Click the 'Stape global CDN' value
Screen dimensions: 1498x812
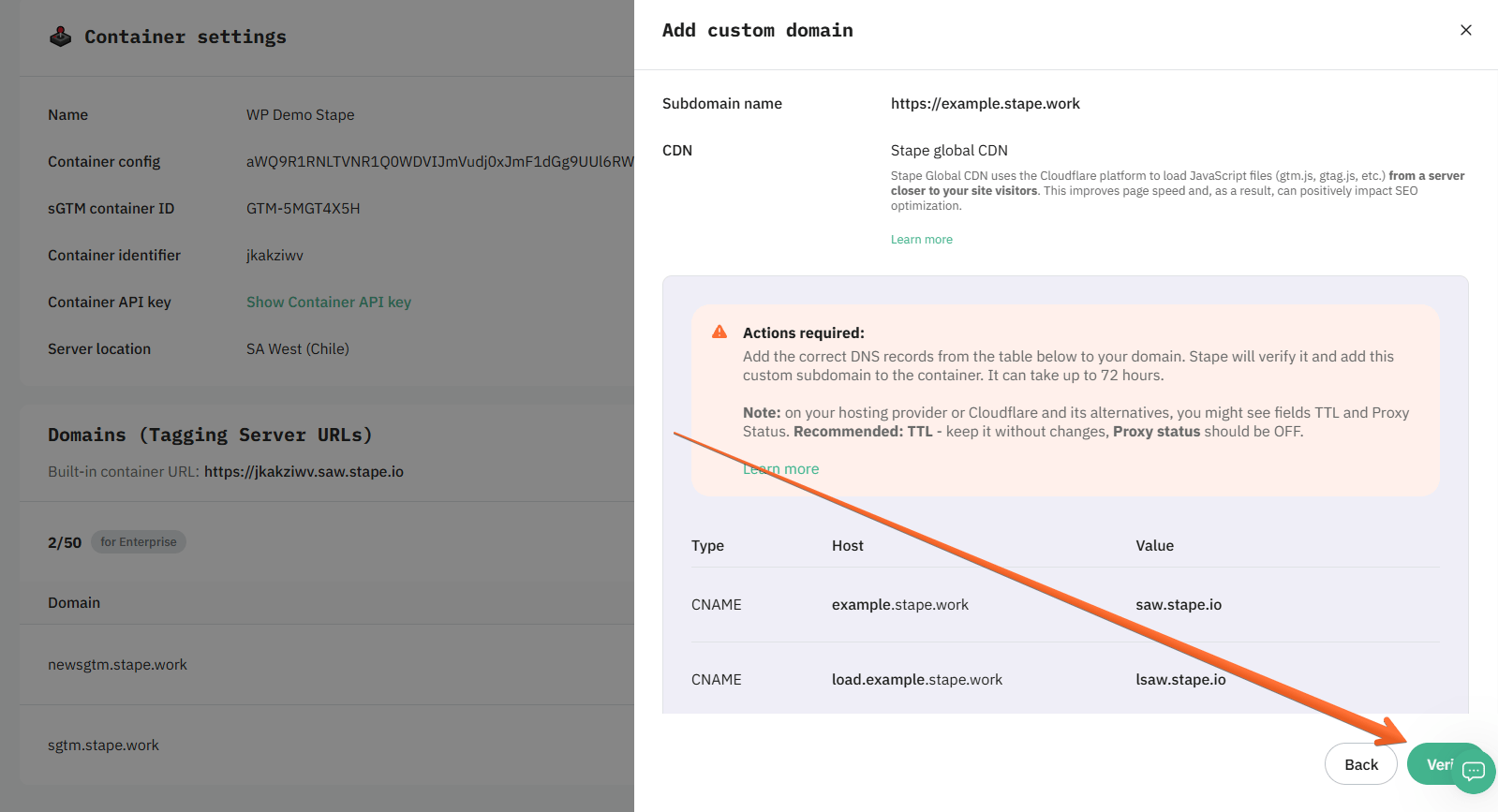(949, 150)
